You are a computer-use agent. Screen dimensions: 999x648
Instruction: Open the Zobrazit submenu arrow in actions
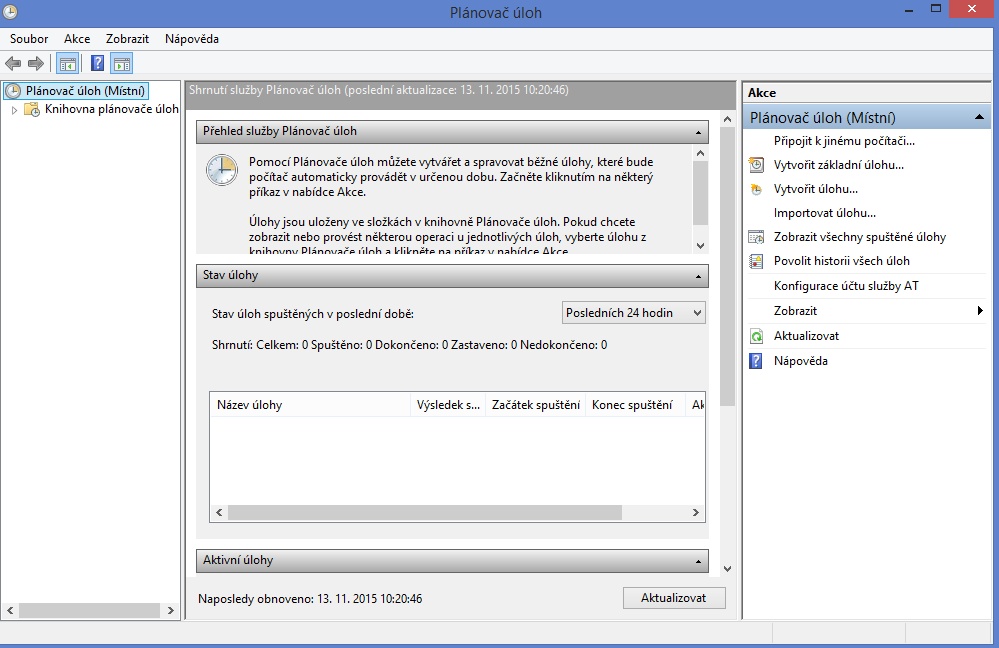click(x=980, y=311)
